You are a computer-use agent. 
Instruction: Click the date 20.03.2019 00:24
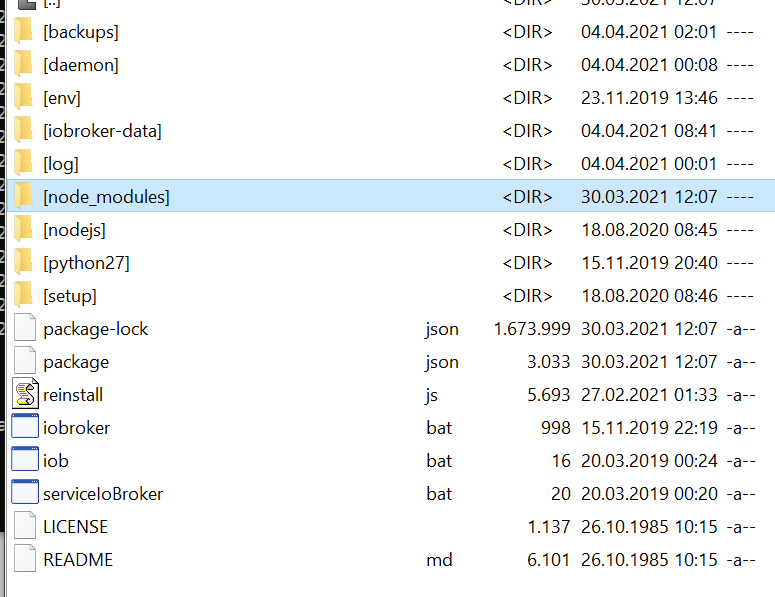(x=649, y=461)
